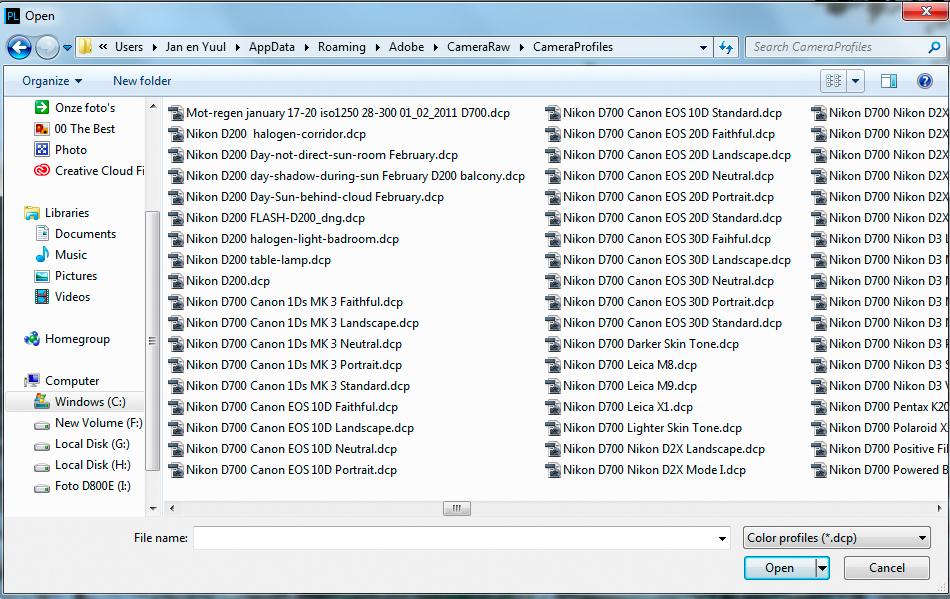Click Adobe in the address breadcrumb

tap(407, 47)
